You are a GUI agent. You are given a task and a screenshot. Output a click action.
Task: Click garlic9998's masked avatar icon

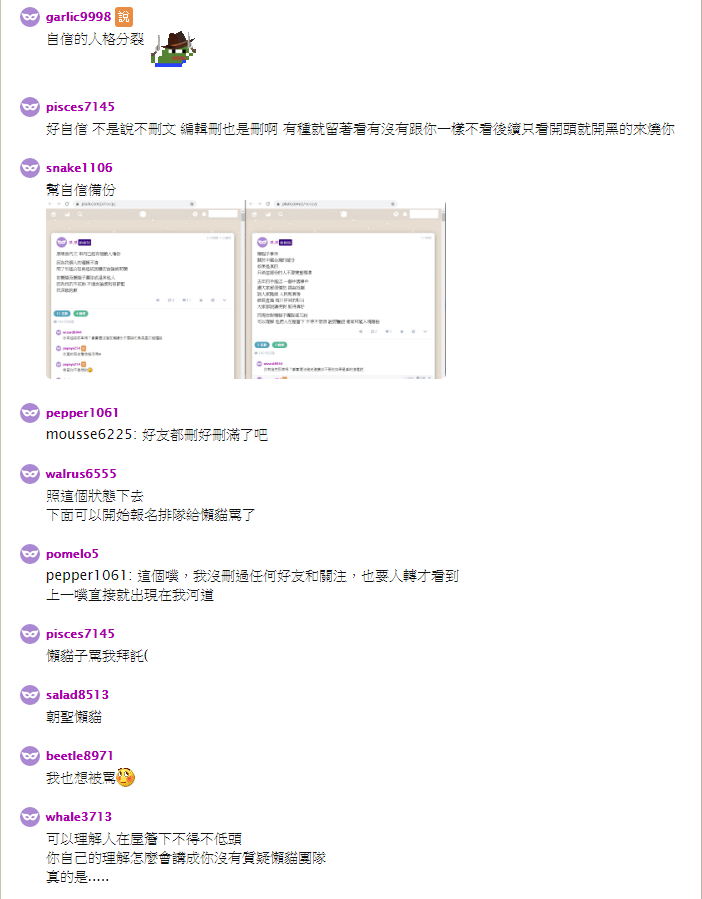pyautogui.click(x=30, y=17)
